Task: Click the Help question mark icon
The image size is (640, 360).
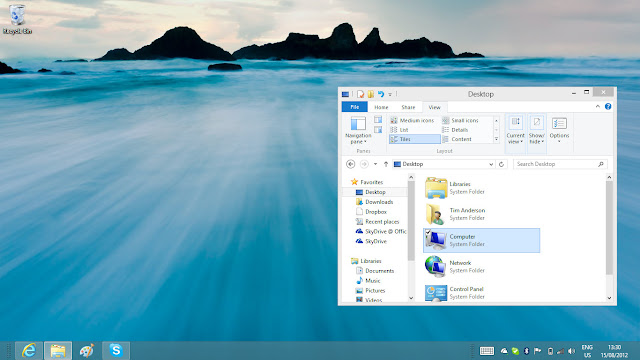Action: 608,107
